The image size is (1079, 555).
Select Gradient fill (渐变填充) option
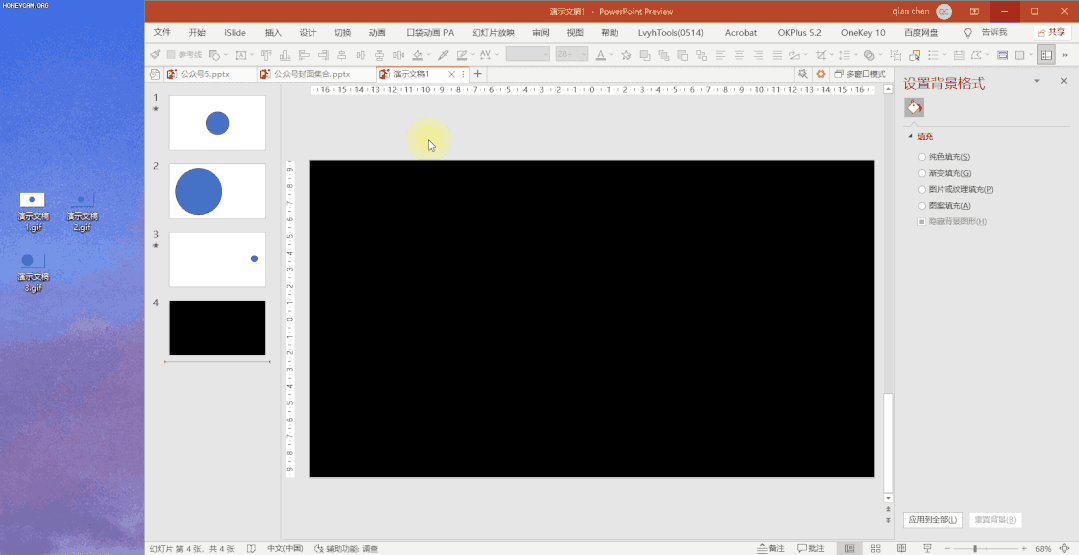point(921,173)
